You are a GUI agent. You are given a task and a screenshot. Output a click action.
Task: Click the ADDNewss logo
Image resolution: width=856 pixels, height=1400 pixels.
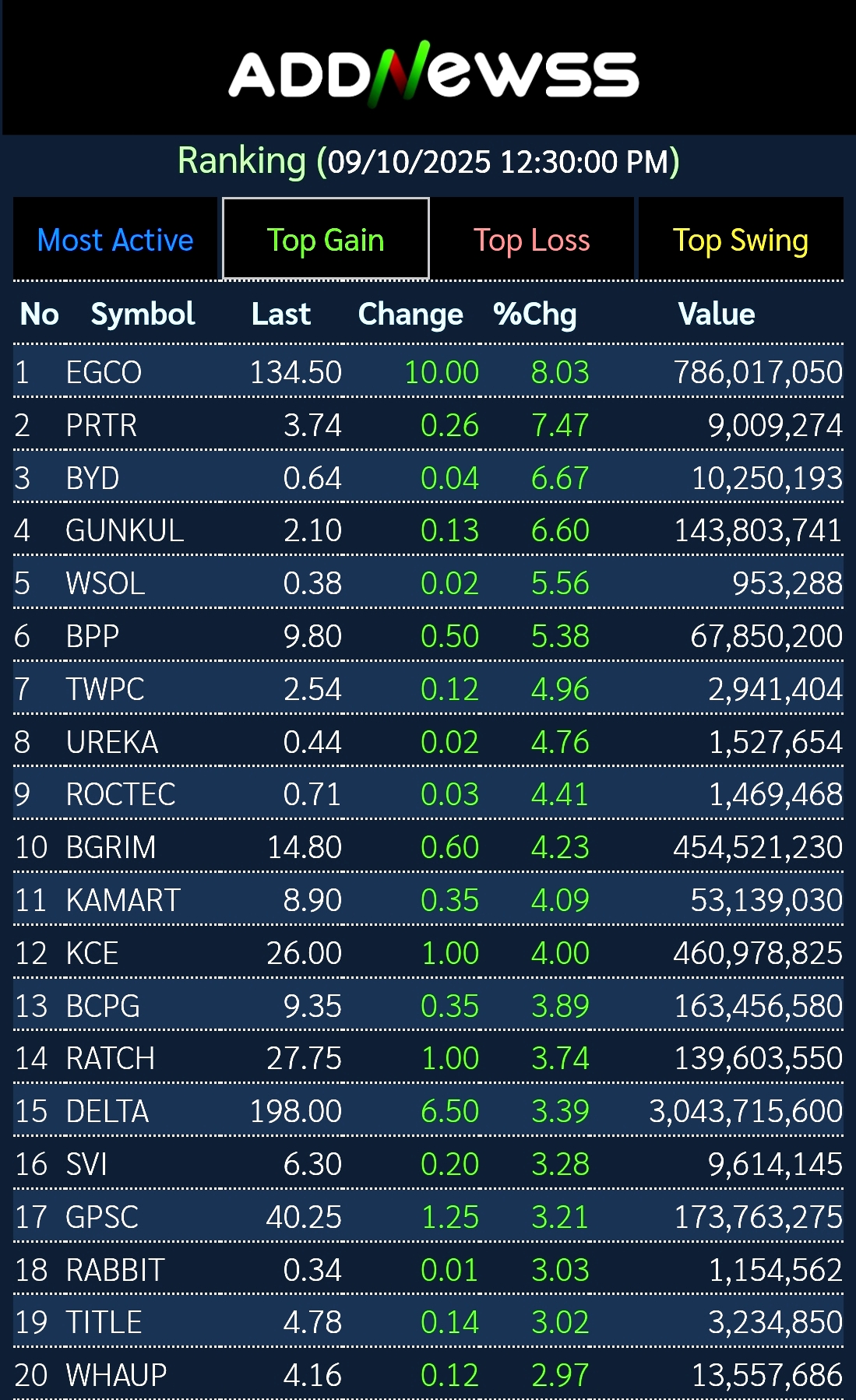point(433,74)
